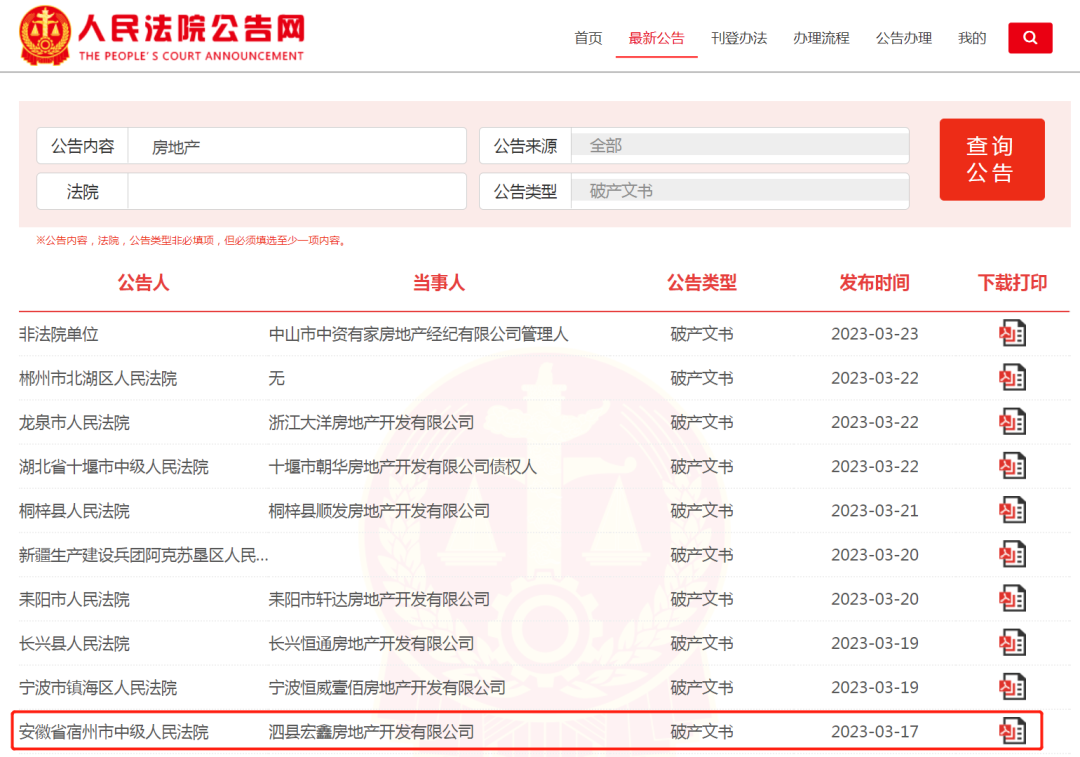This screenshot has height=757, width=1080.
Task: Open the 首页 navigation item
Action: point(588,38)
